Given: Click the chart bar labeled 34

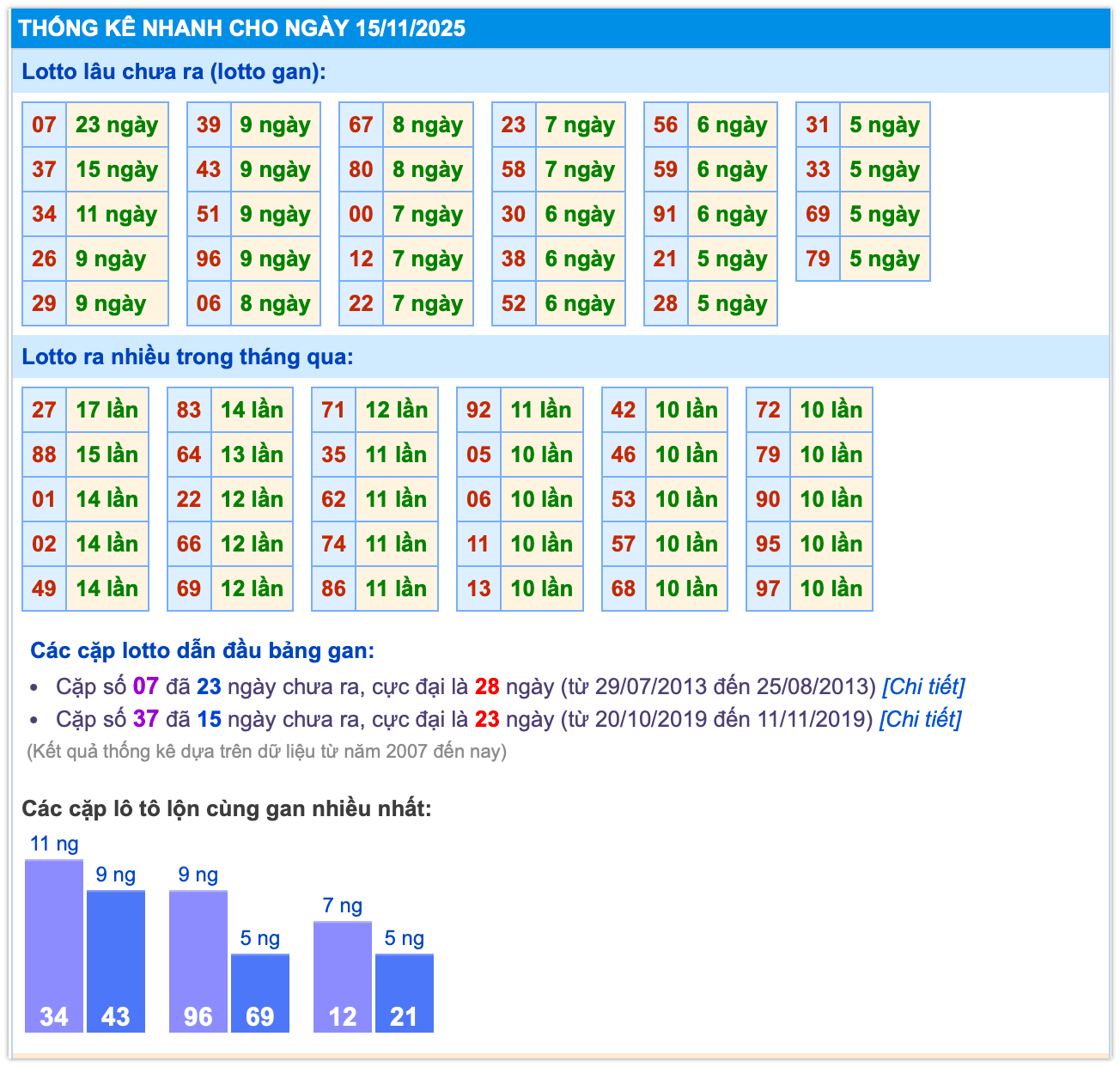Looking at the screenshot, I should (x=54, y=945).
